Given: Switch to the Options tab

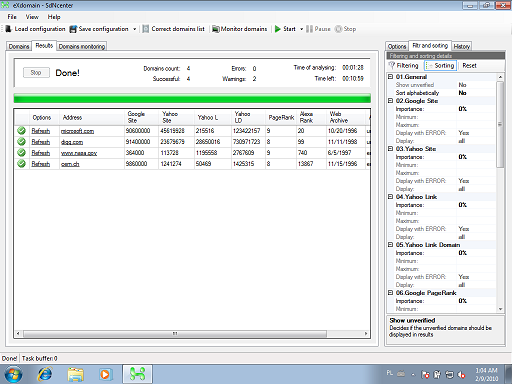Looking at the screenshot, I should (x=397, y=46).
